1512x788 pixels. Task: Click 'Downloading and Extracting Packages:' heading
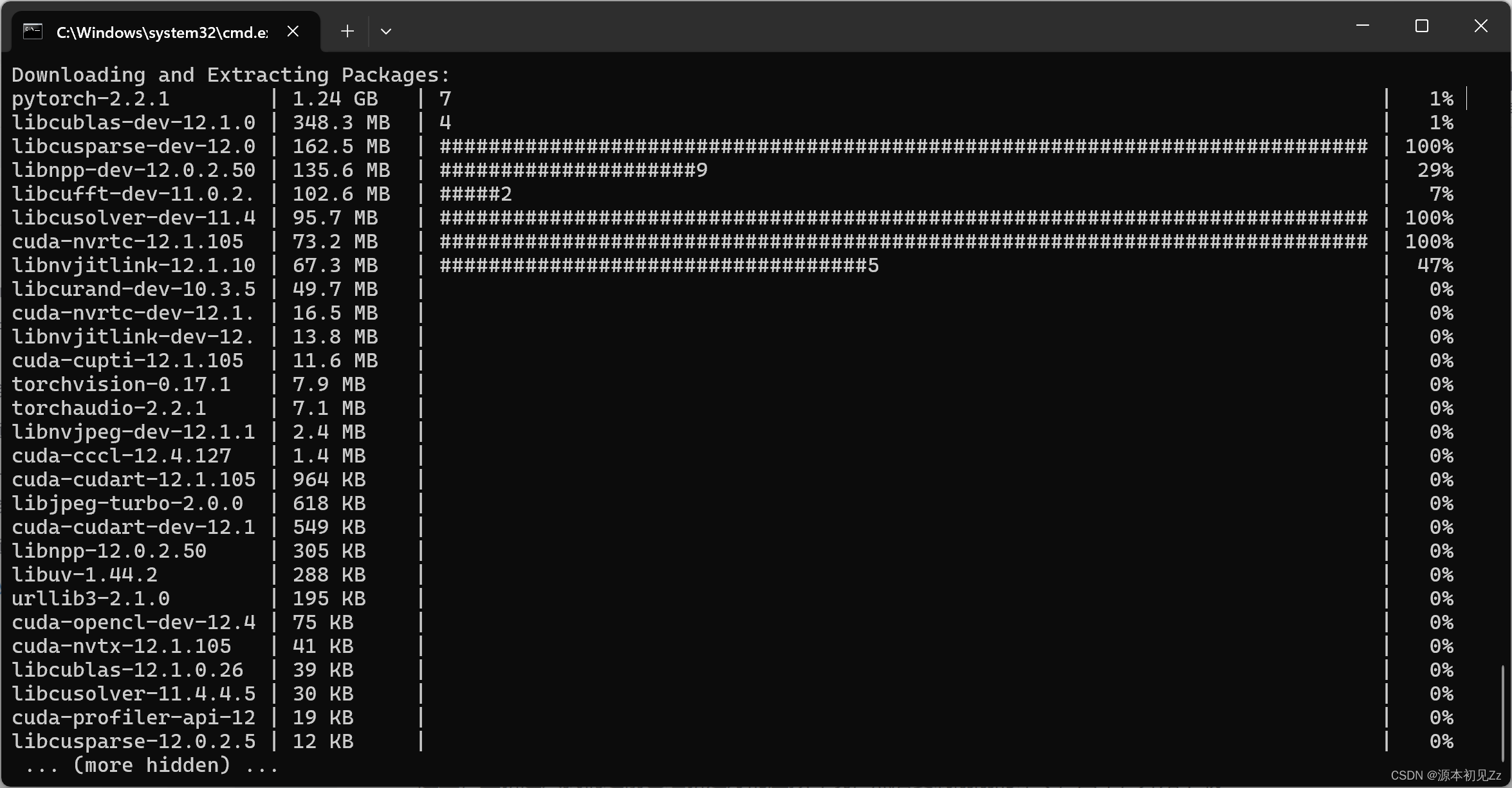(x=230, y=75)
